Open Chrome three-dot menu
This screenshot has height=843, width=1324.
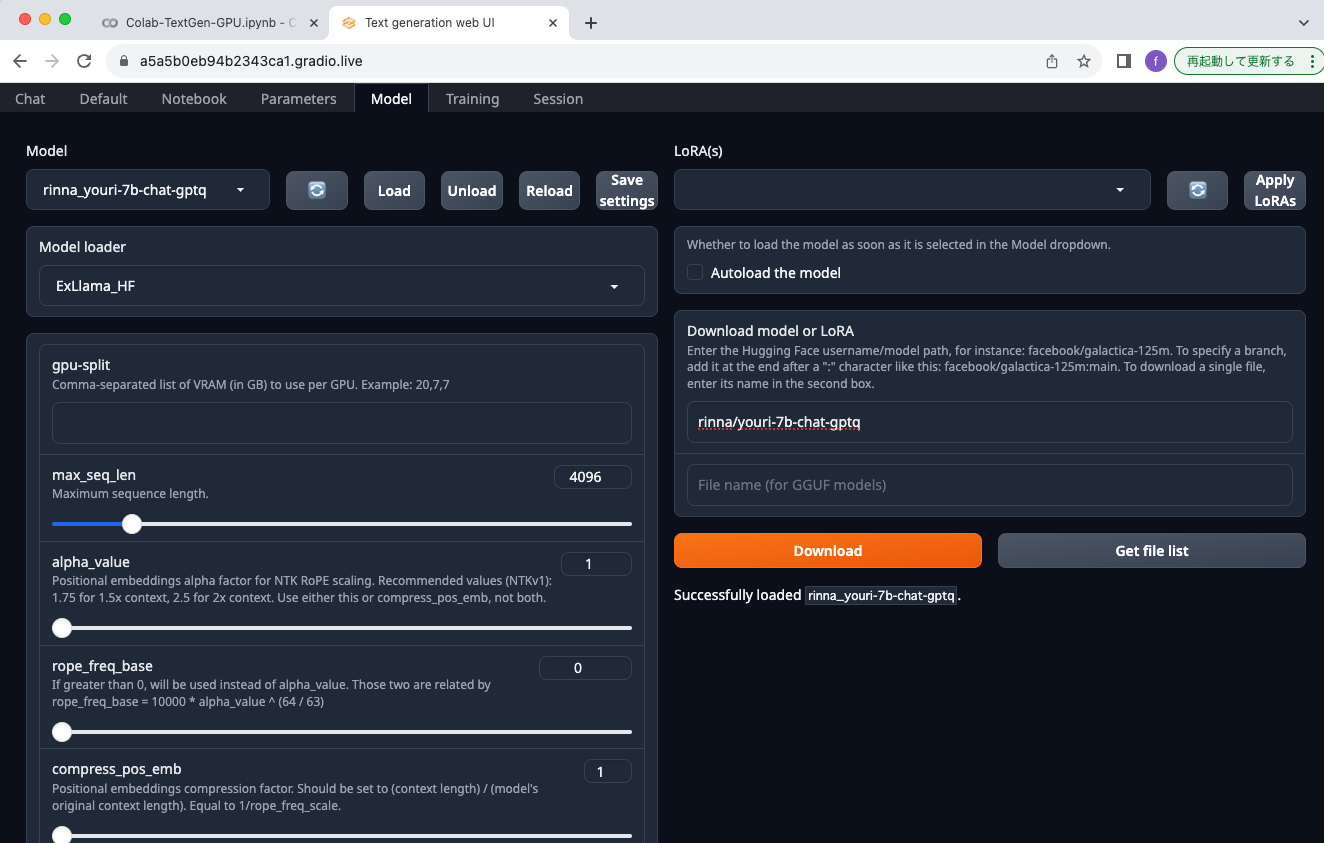tap(1312, 61)
